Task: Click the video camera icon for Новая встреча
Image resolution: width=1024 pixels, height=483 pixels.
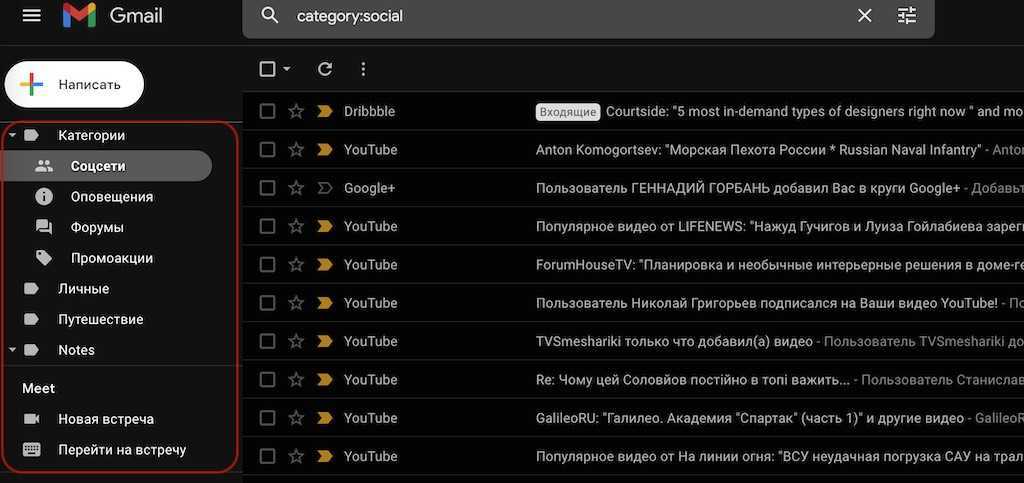Action: tap(31, 419)
